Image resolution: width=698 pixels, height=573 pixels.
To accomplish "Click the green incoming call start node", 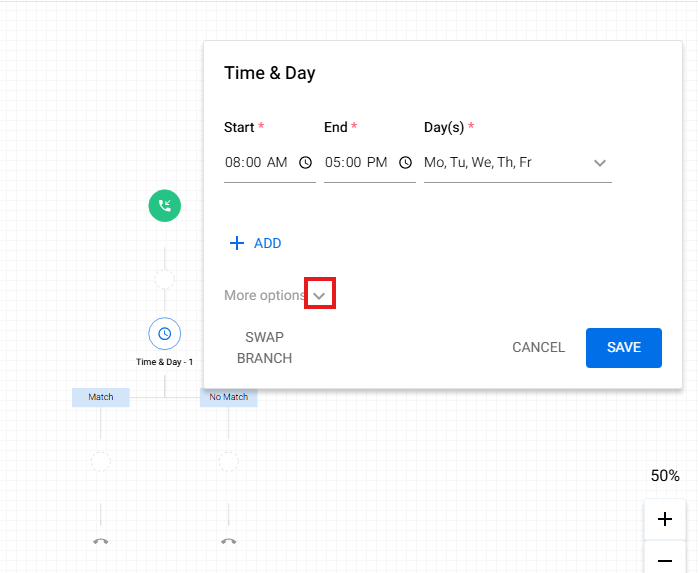I will point(165,206).
